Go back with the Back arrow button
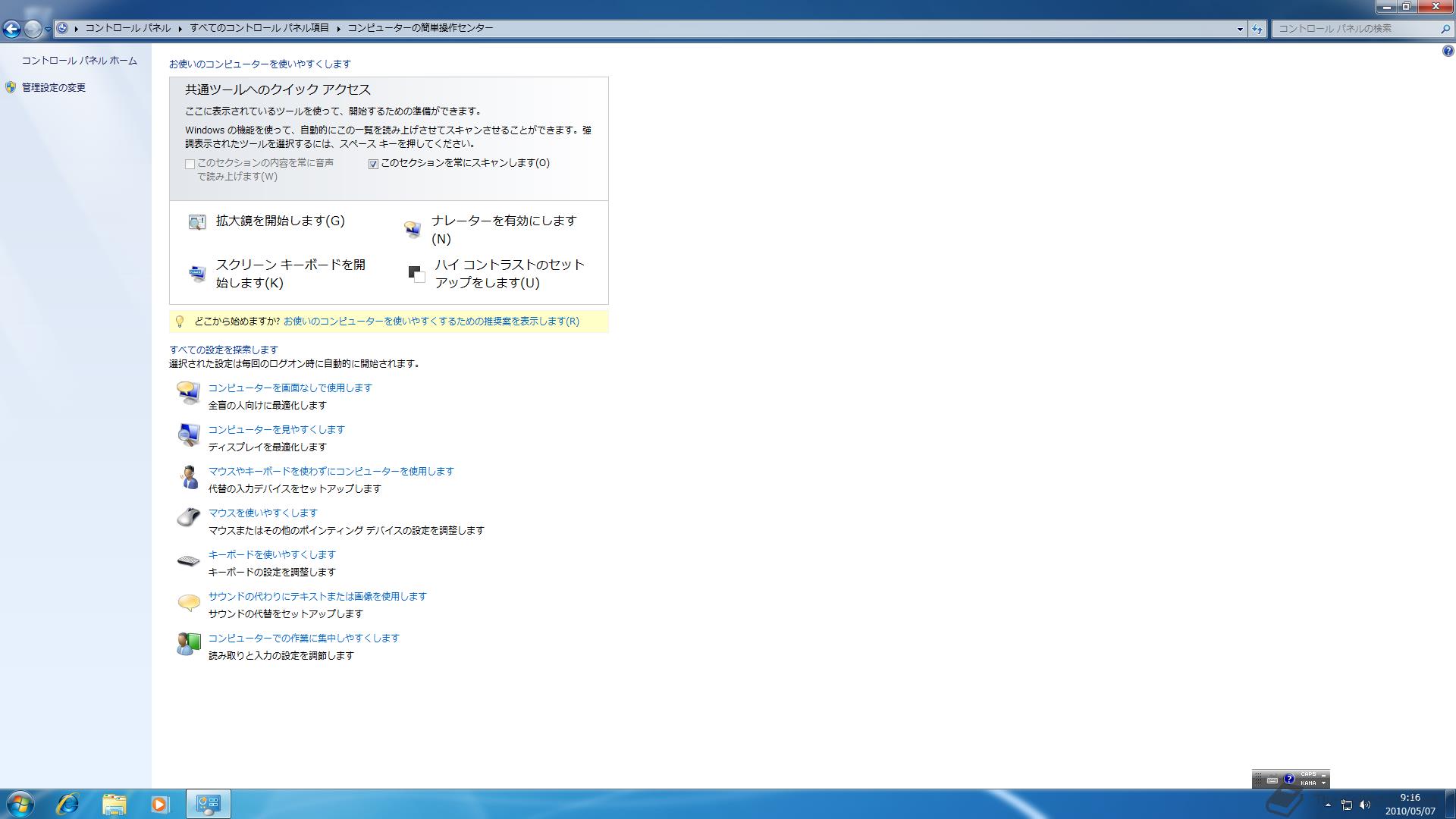This screenshot has height=819, width=1456. tap(11, 29)
